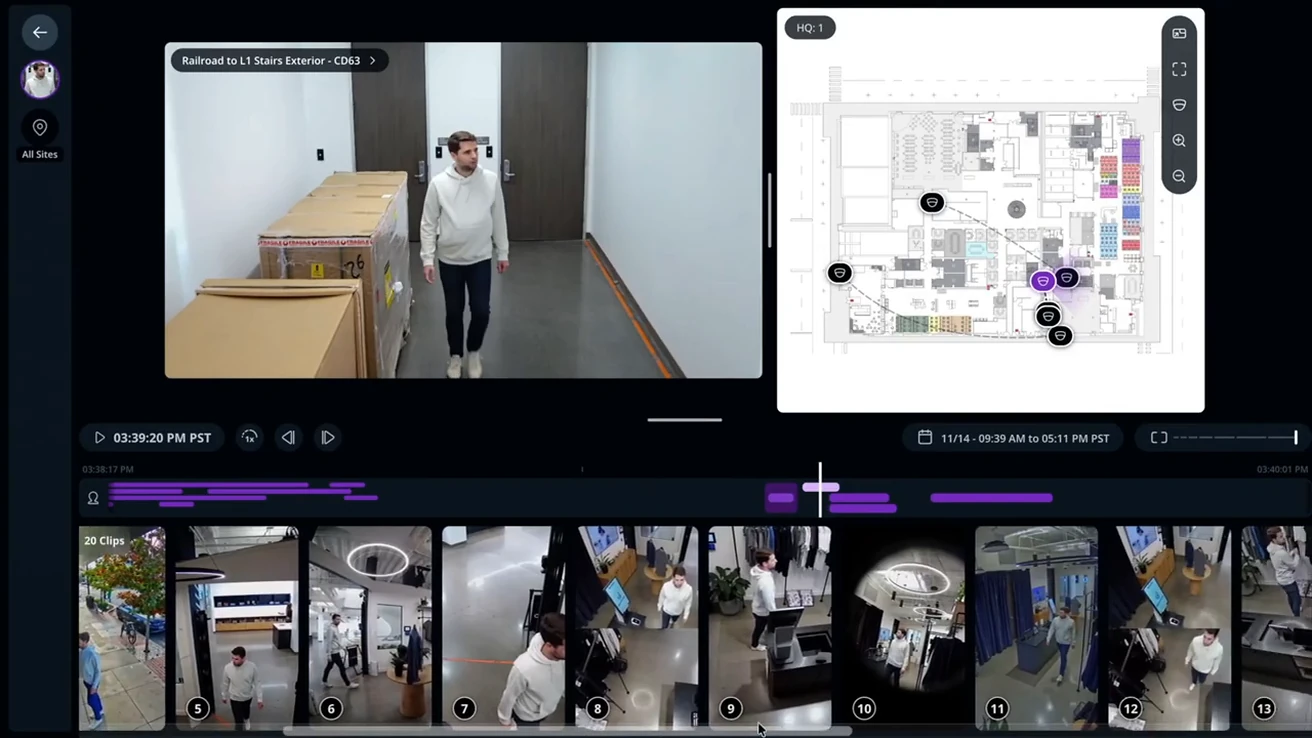
Task: Open clip thumbnail number 11
Action: 1036,628
